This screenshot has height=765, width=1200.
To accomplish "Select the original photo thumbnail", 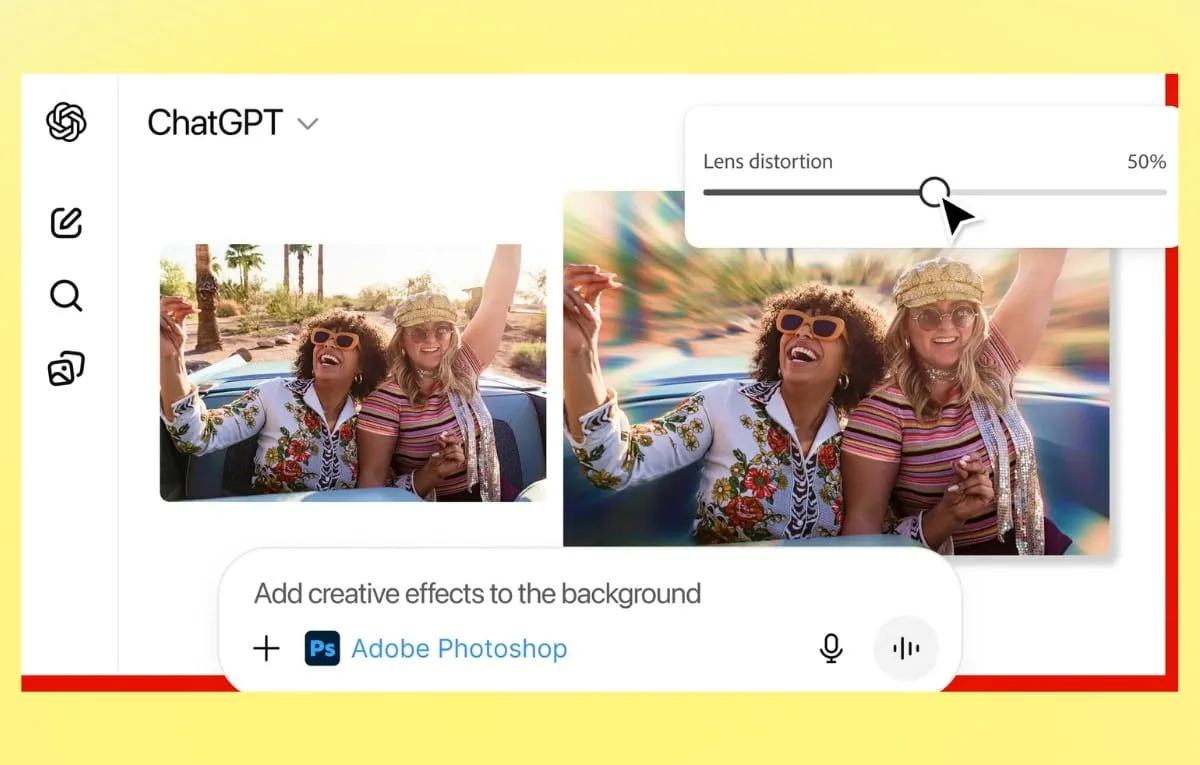I will (x=353, y=372).
